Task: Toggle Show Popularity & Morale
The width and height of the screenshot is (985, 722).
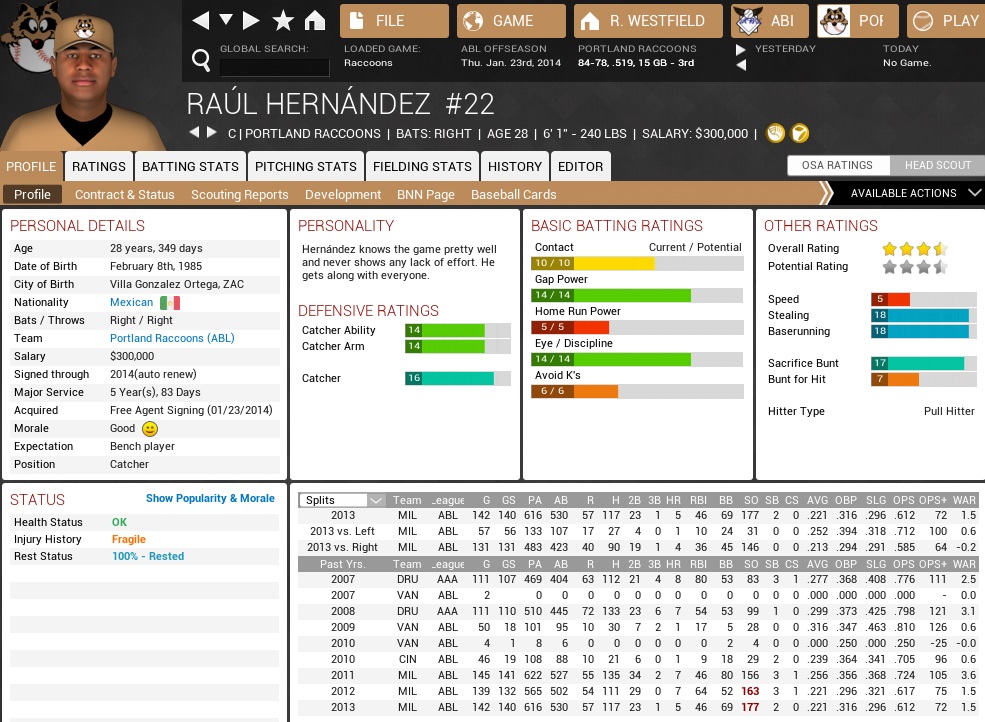Action: pyautogui.click(x=210, y=498)
